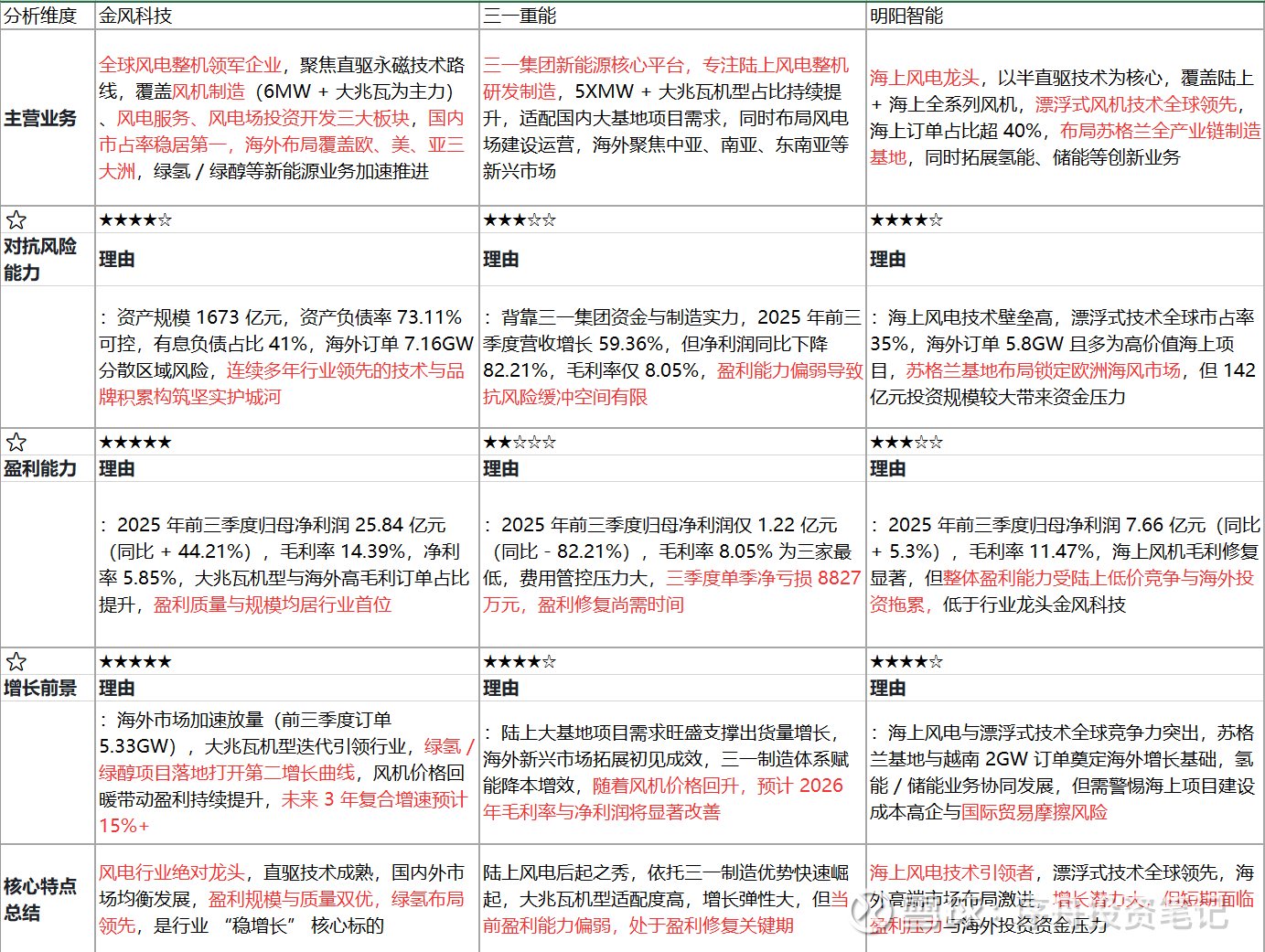
Task: Click 理由 under 明阳智能's 盈利能力 rating
Action: pyautogui.click(x=888, y=469)
